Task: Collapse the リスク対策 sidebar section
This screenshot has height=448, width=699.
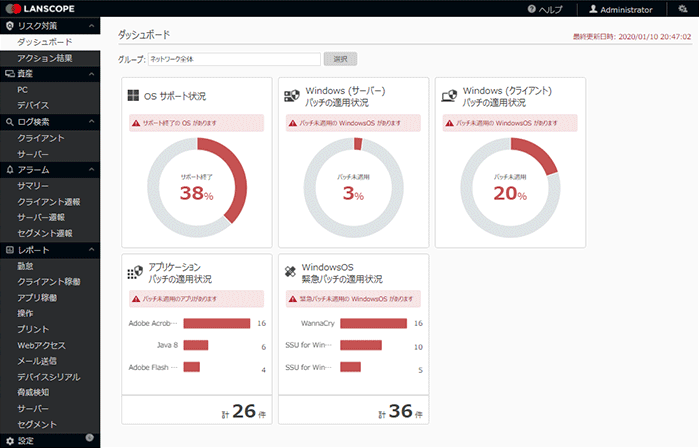Action: click(91, 27)
